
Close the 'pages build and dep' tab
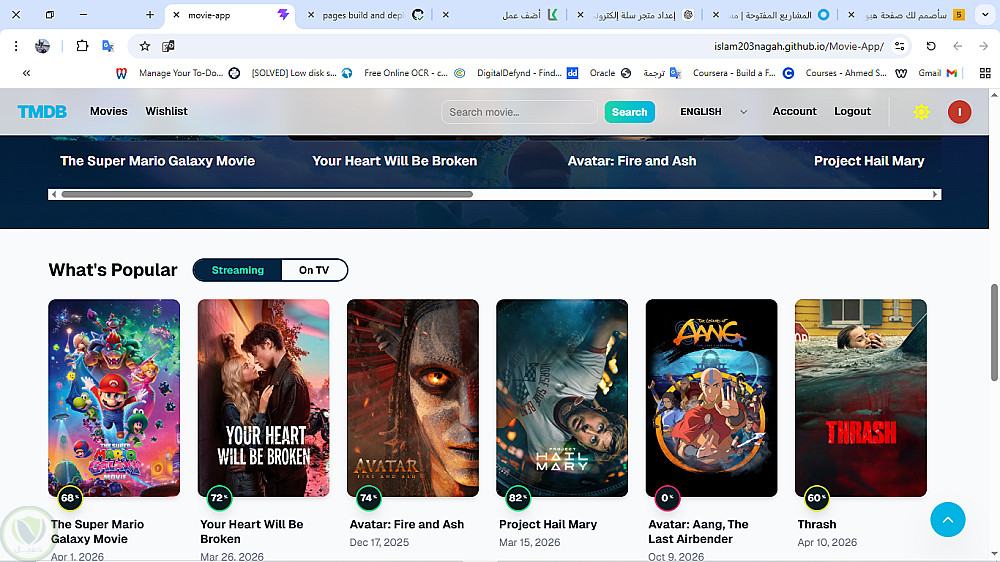click(311, 15)
